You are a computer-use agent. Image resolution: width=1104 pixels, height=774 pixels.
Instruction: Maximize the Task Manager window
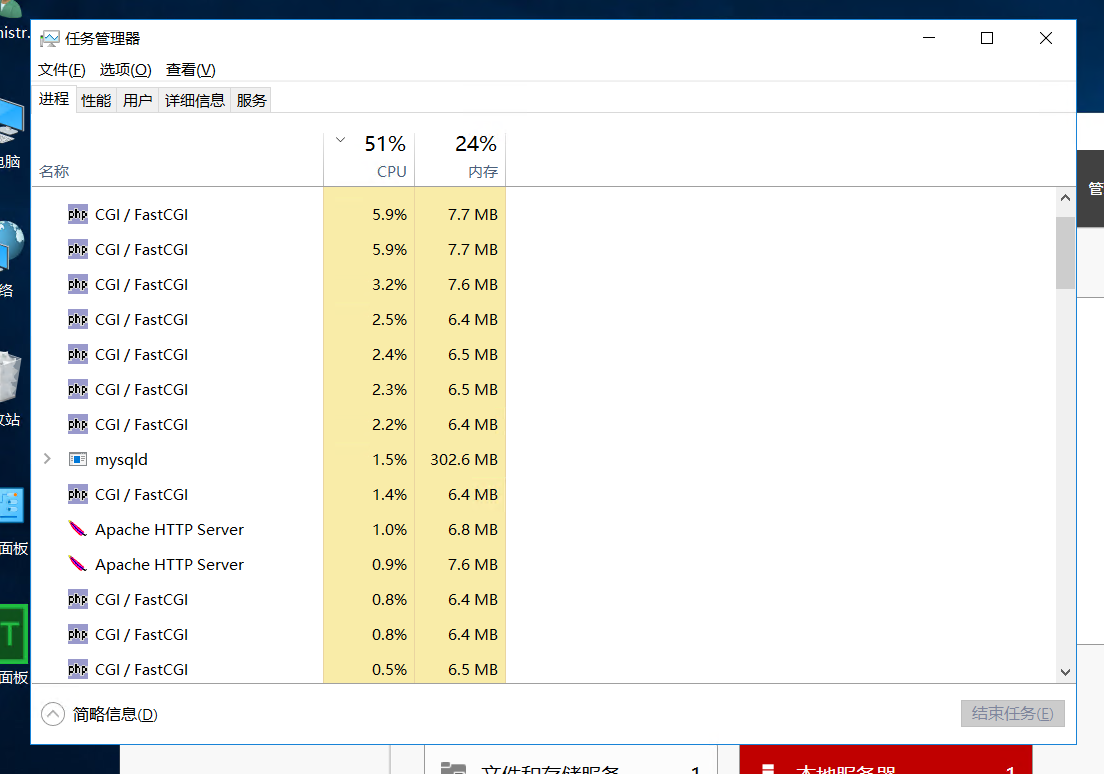click(987, 38)
